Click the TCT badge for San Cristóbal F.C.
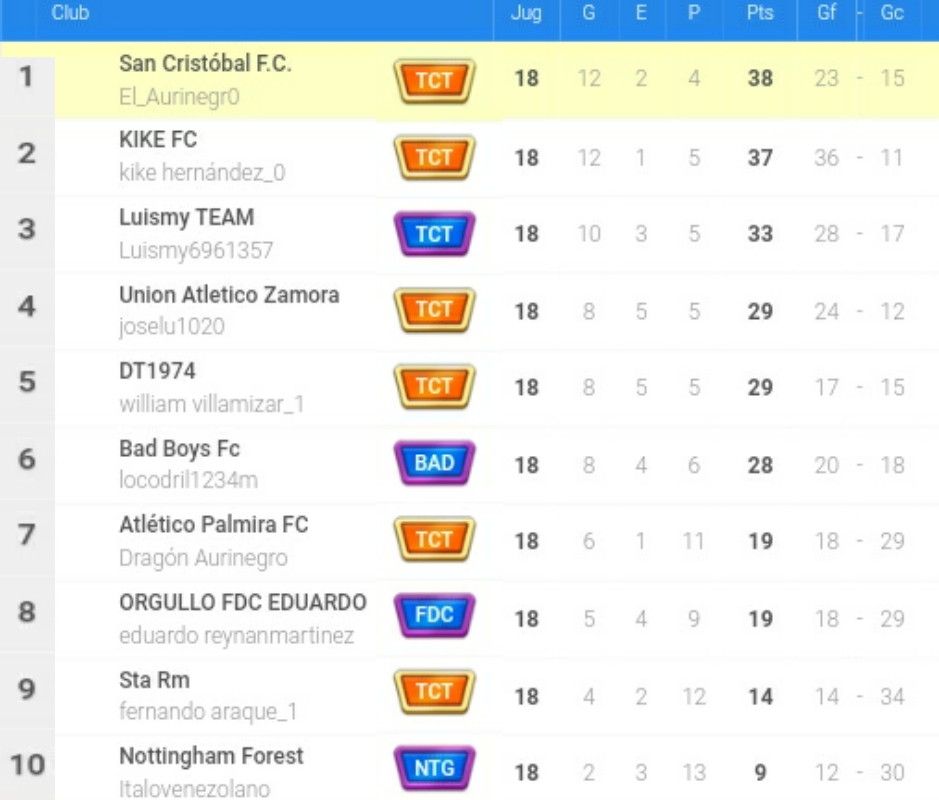939x800 pixels. tap(434, 80)
